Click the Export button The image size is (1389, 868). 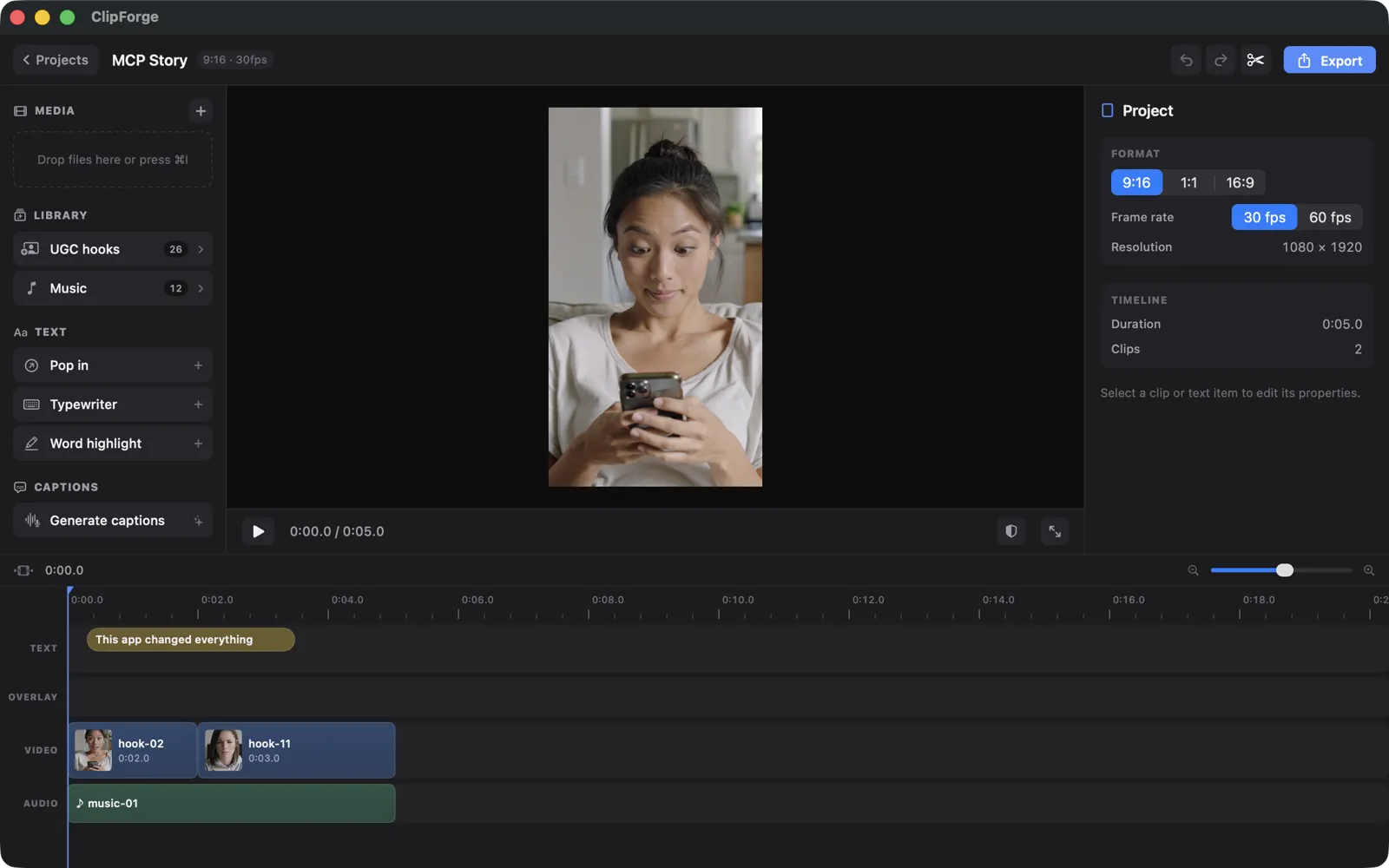click(x=1329, y=60)
